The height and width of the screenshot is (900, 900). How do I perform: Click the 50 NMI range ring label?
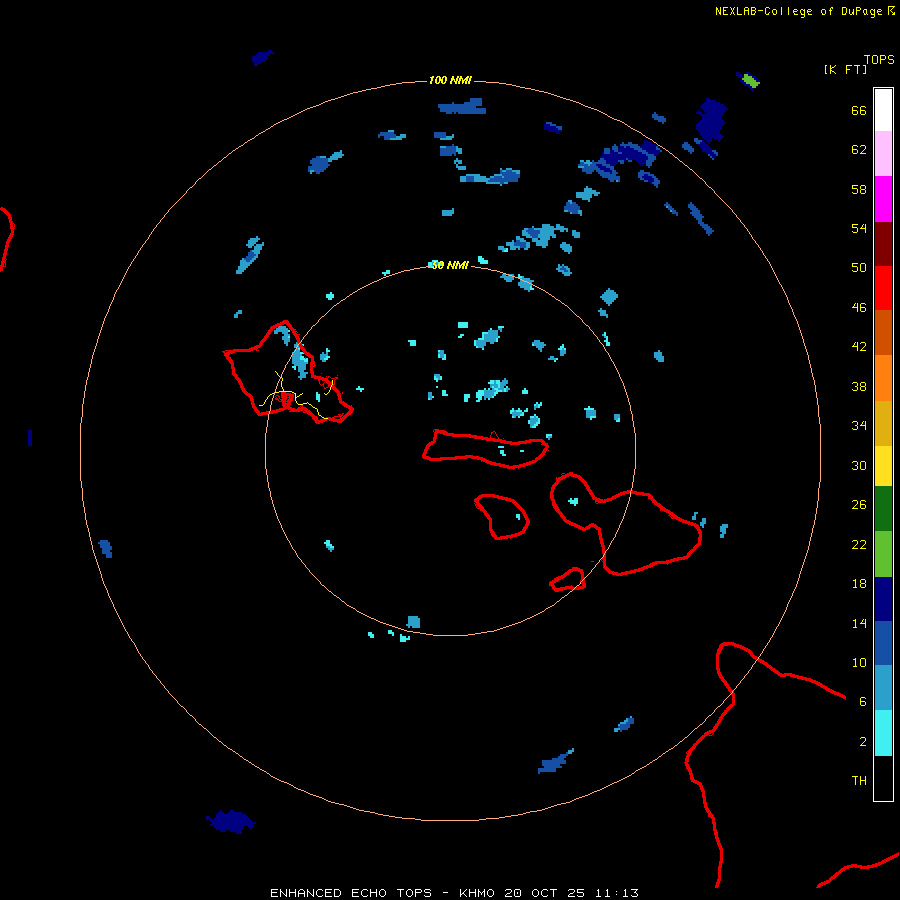click(449, 265)
